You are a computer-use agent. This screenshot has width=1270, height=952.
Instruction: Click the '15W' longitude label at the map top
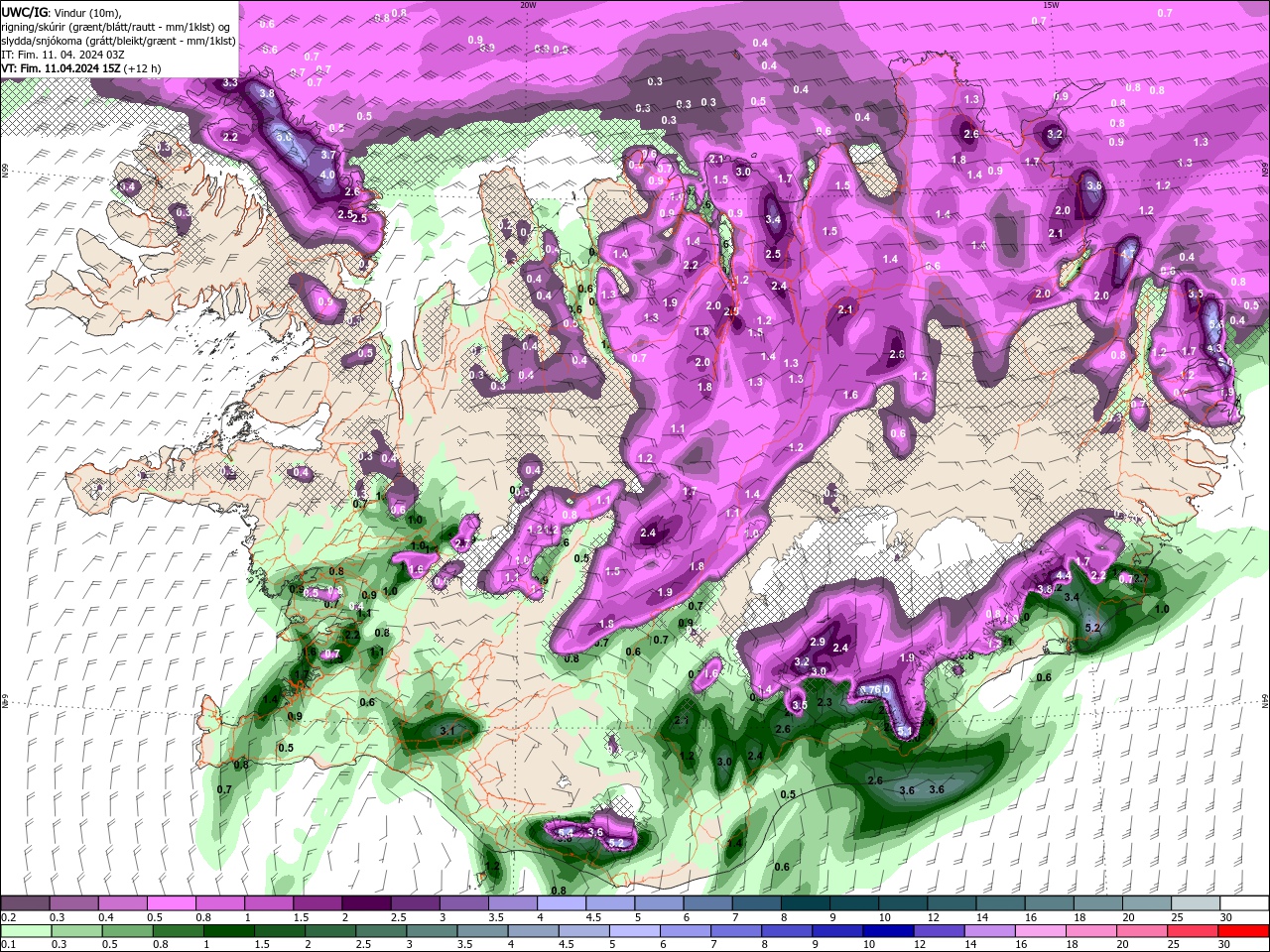tap(1052, 5)
